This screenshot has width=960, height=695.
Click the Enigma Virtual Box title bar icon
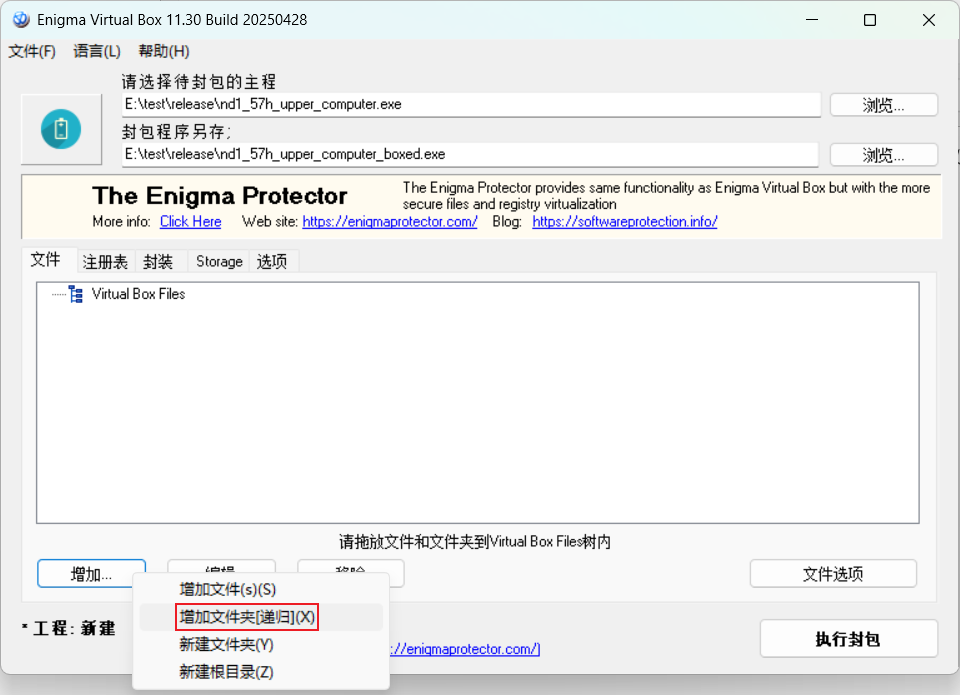click(x=21, y=20)
